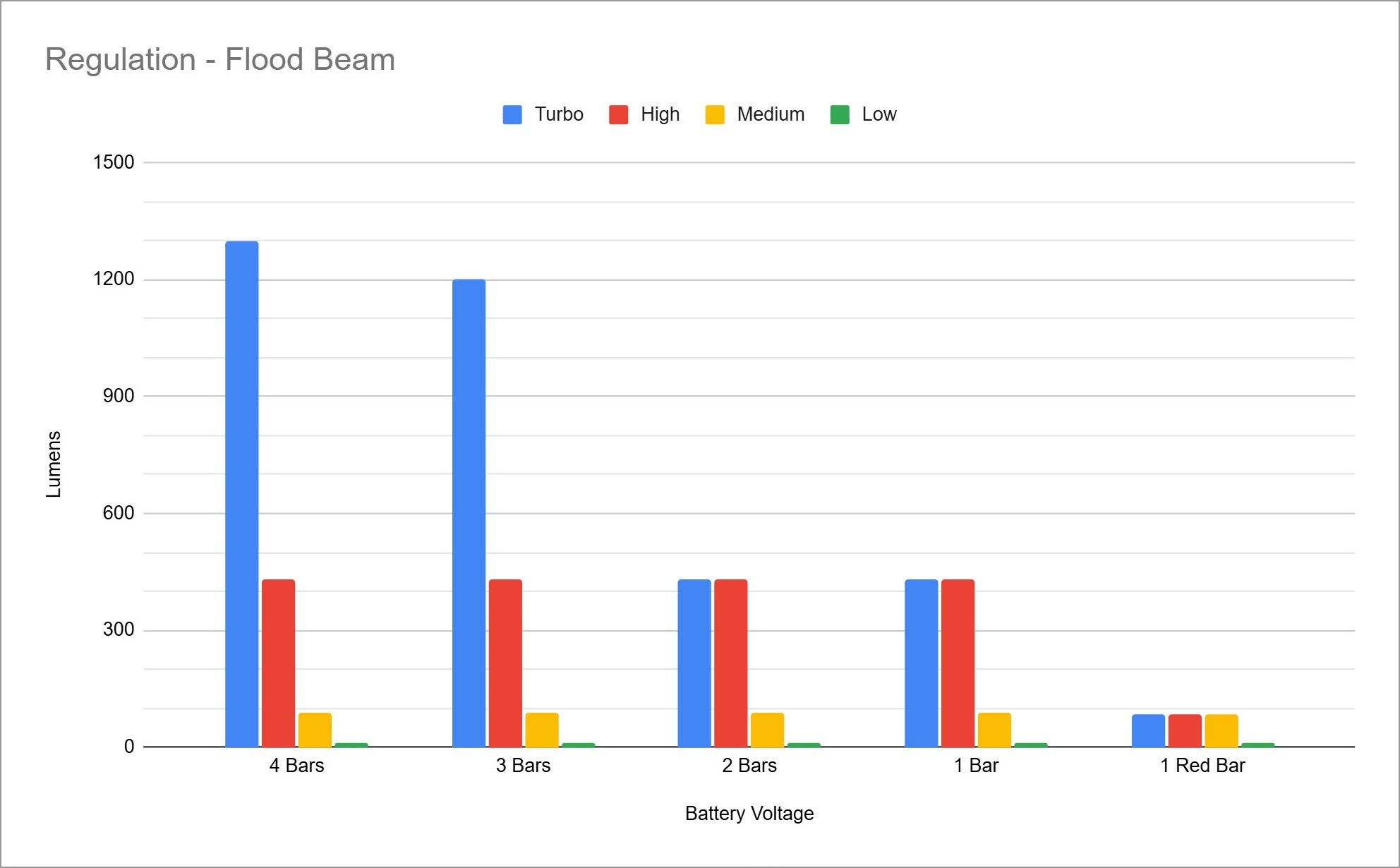Click the chart title 'Regulation - Flood Beam'
The width and height of the screenshot is (1400, 868).
(x=220, y=59)
